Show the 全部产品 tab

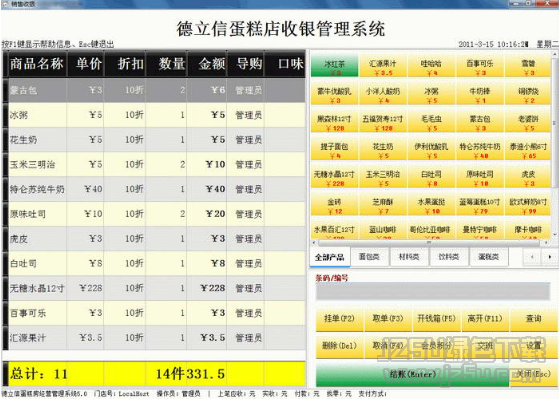pyautogui.click(x=330, y=257)
